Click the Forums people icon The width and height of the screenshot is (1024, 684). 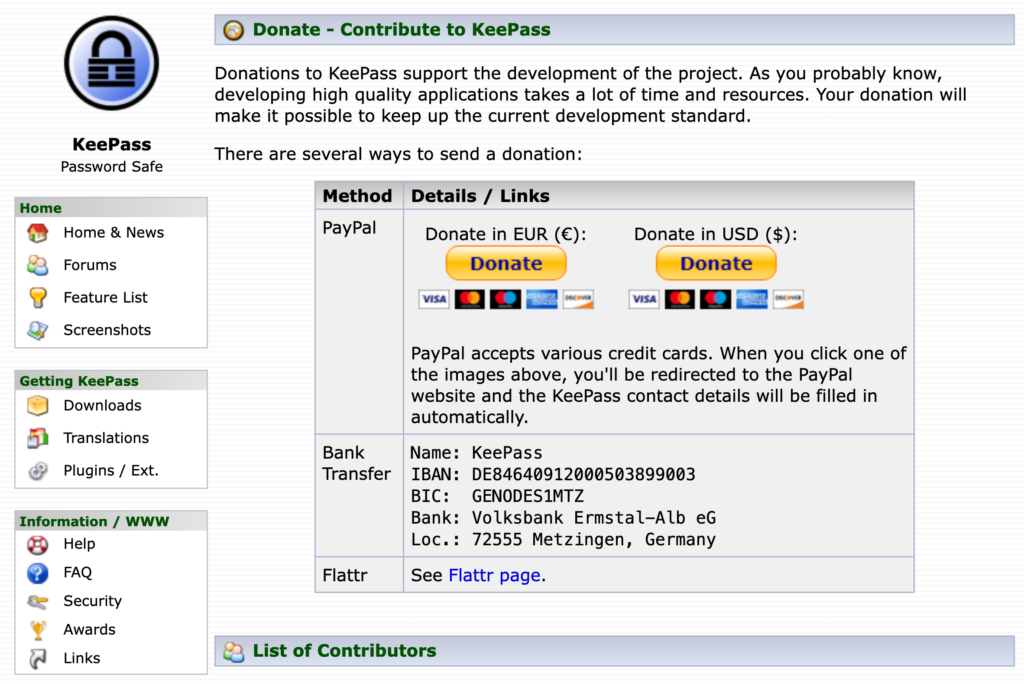pyautogui.click(x=38, y=265)
